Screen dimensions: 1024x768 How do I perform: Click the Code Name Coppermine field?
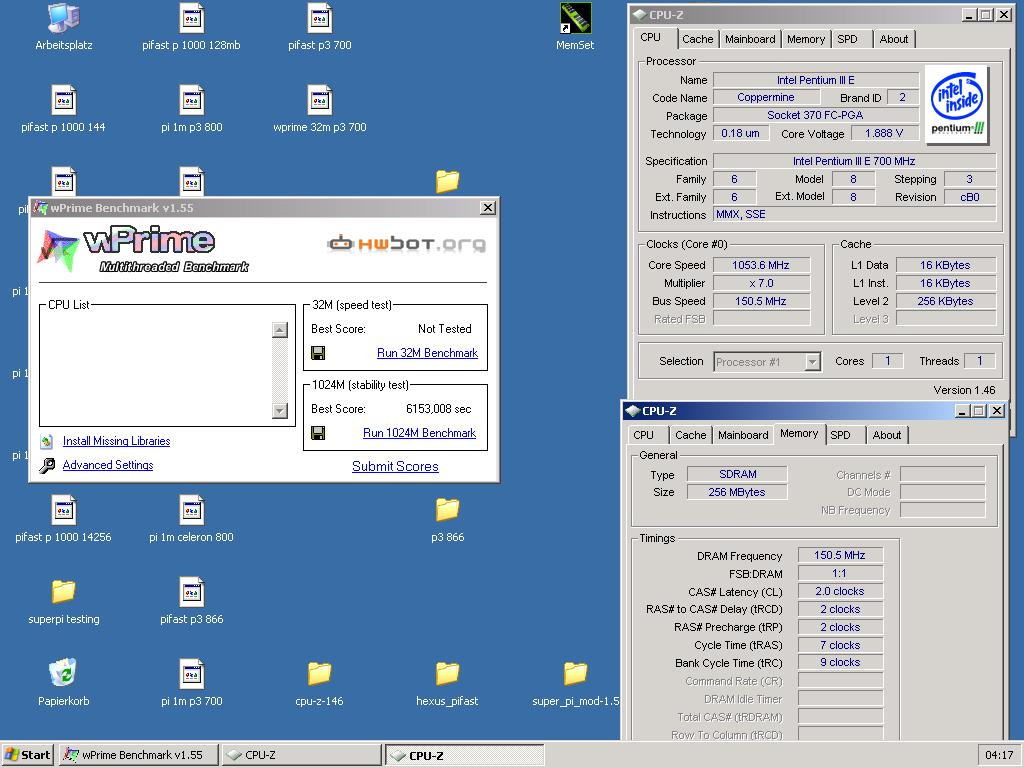point(766,97)
